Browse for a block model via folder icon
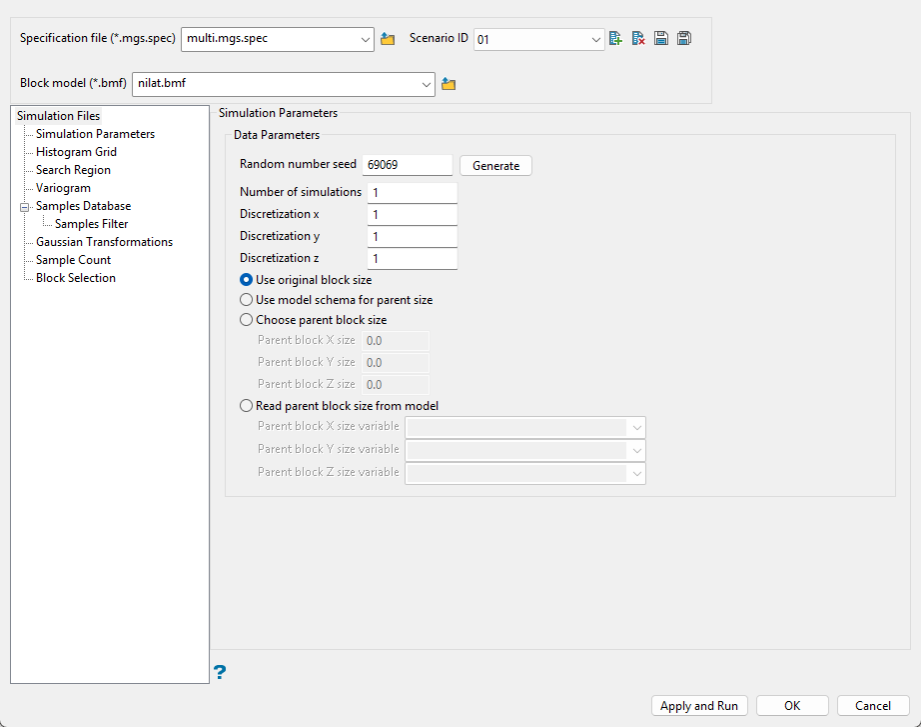Image resolution: width=921 pixels, height=727 pixels. 449,84
